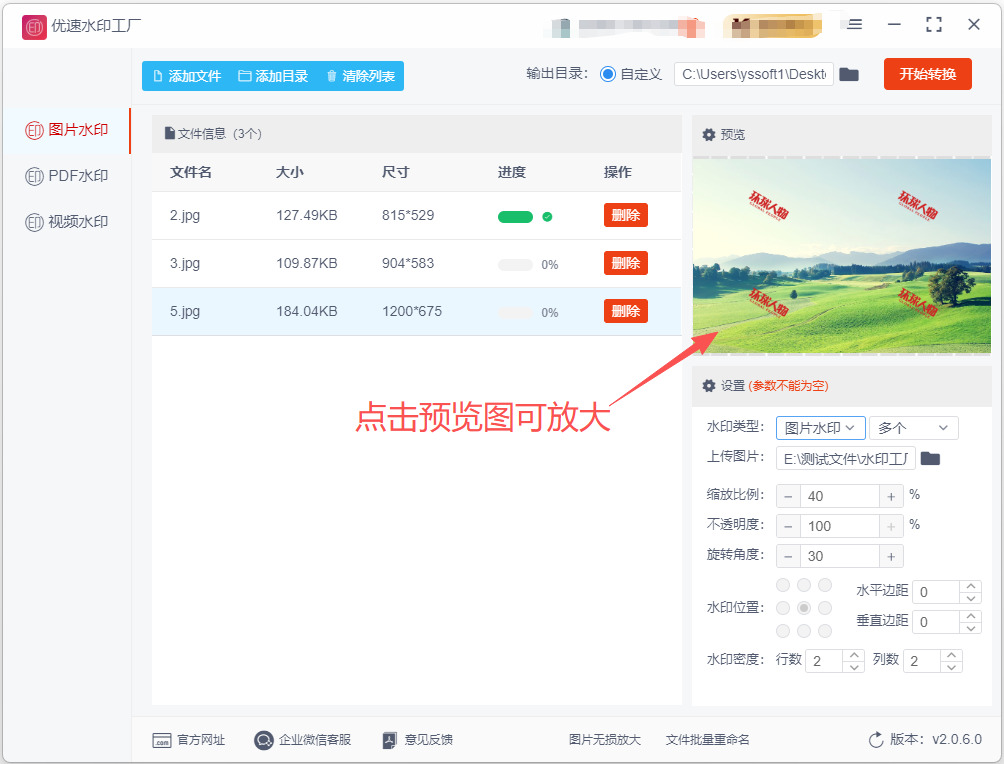This screenshot has height=764, width=1004.
Task: Decrease 列数 with down arrow
Action: (x=951, y=667)
